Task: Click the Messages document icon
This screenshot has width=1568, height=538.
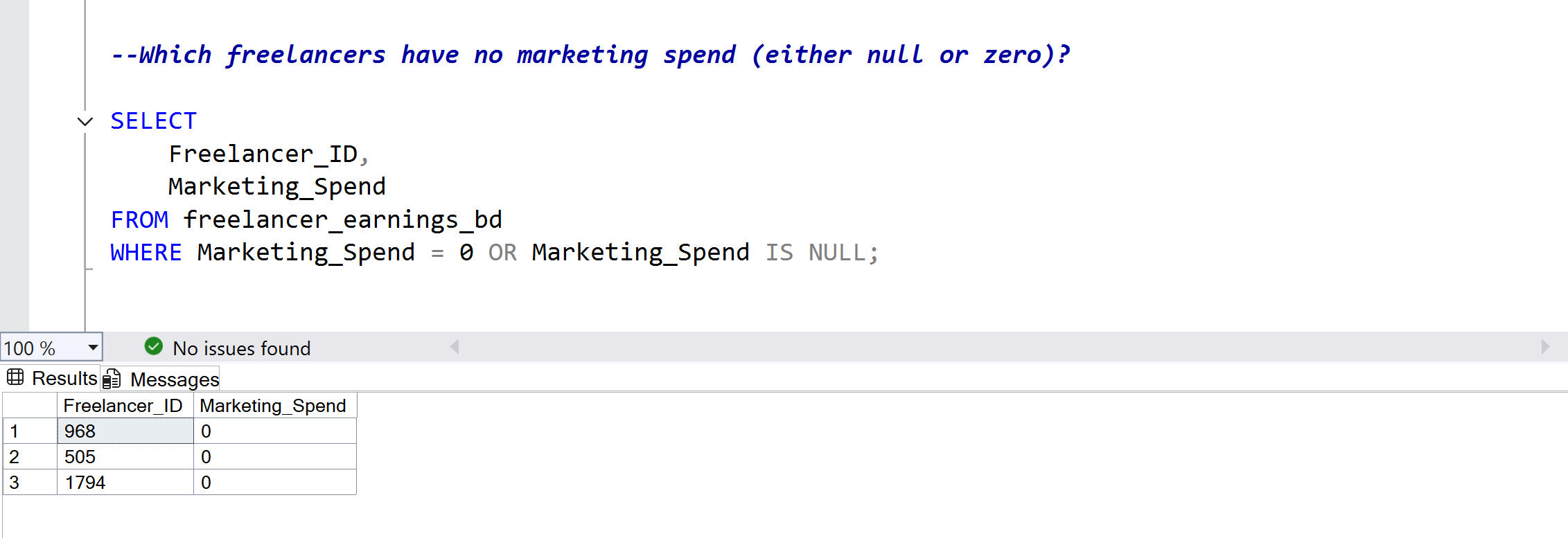Action: [x=112, y=379]
